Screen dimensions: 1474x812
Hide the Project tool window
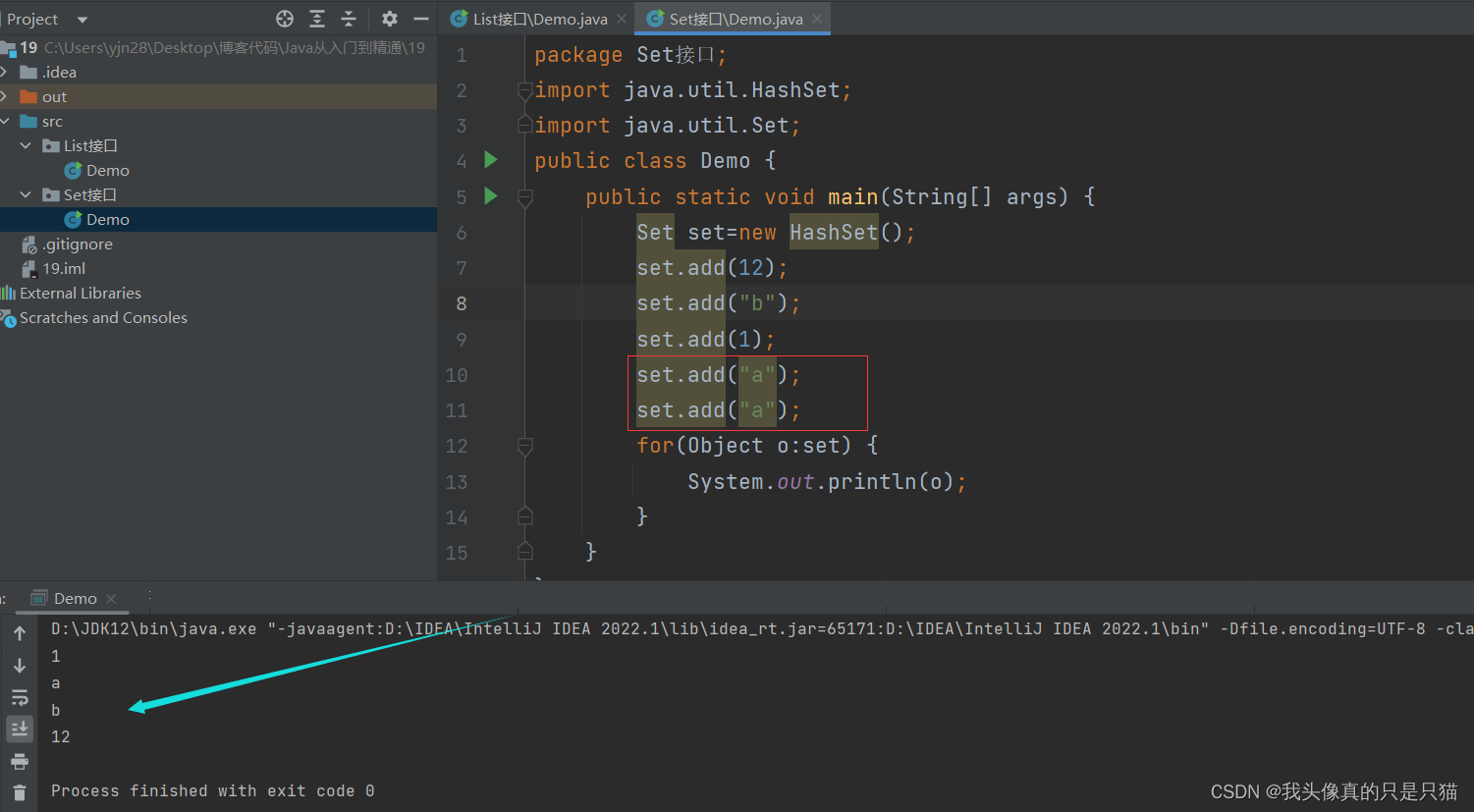[x=421, y=19]
